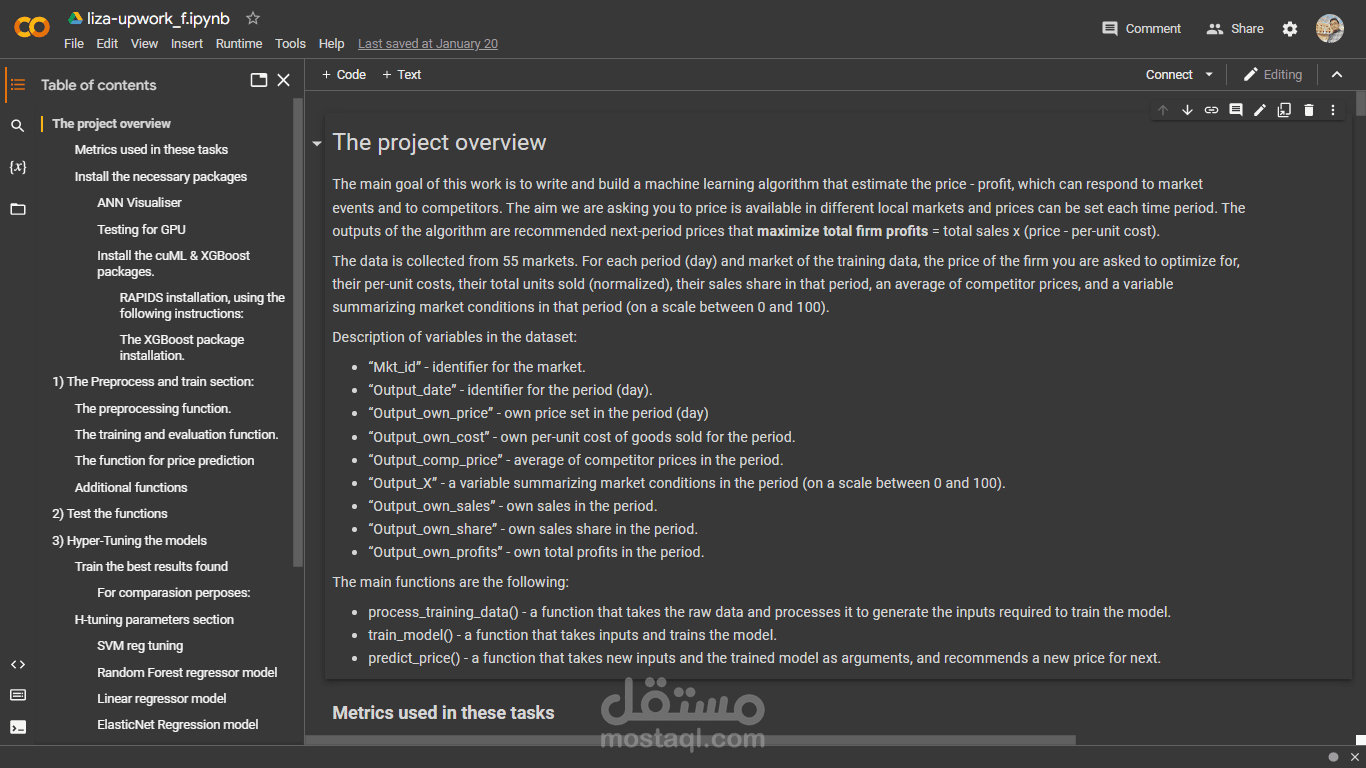Collapse The project overview section
Image resolution: width=1366 pixels, height=768 pixels.
click(317, 144)
